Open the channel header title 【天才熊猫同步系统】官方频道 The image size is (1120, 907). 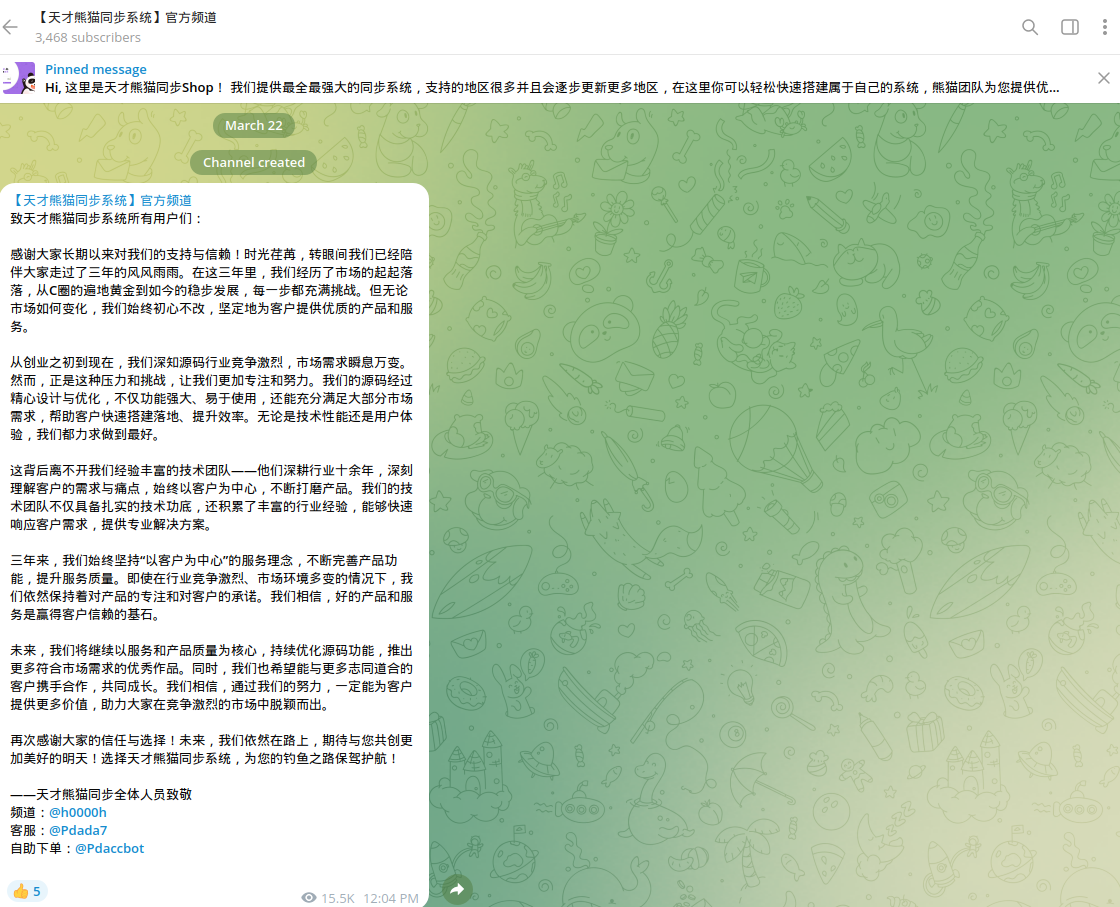click(126, 17)
